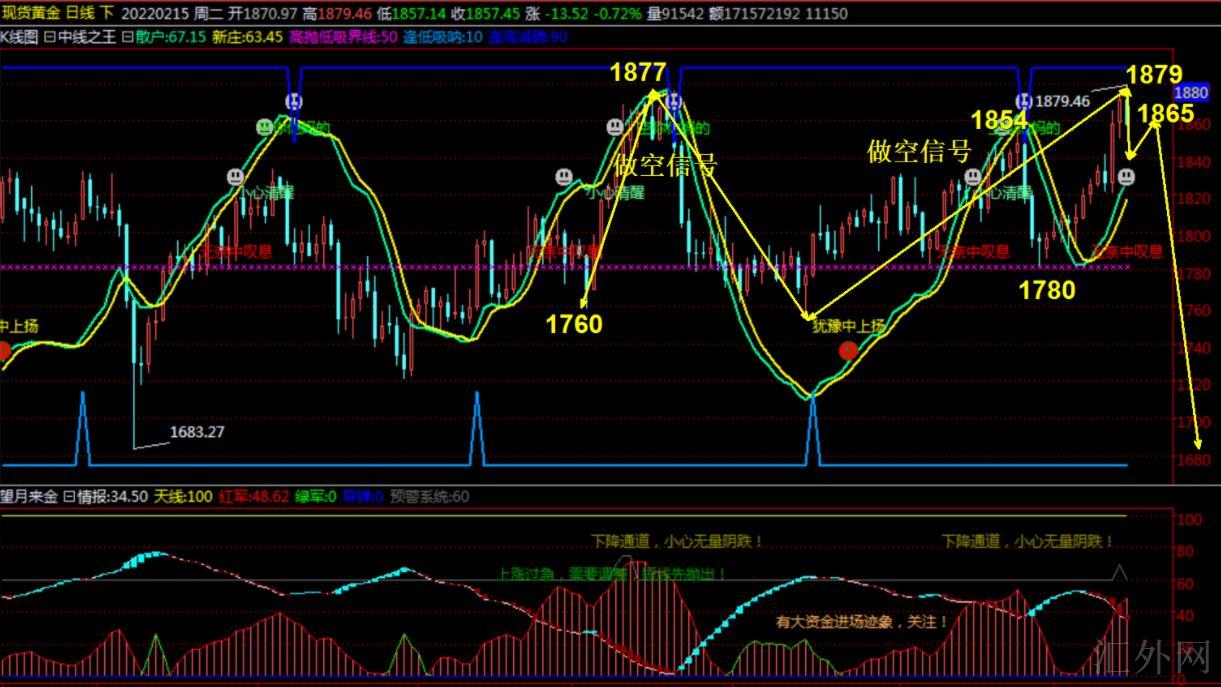Collapse the 情报 indicator box toggle
Screen dimensions: 1221x687
pos(69,496)
